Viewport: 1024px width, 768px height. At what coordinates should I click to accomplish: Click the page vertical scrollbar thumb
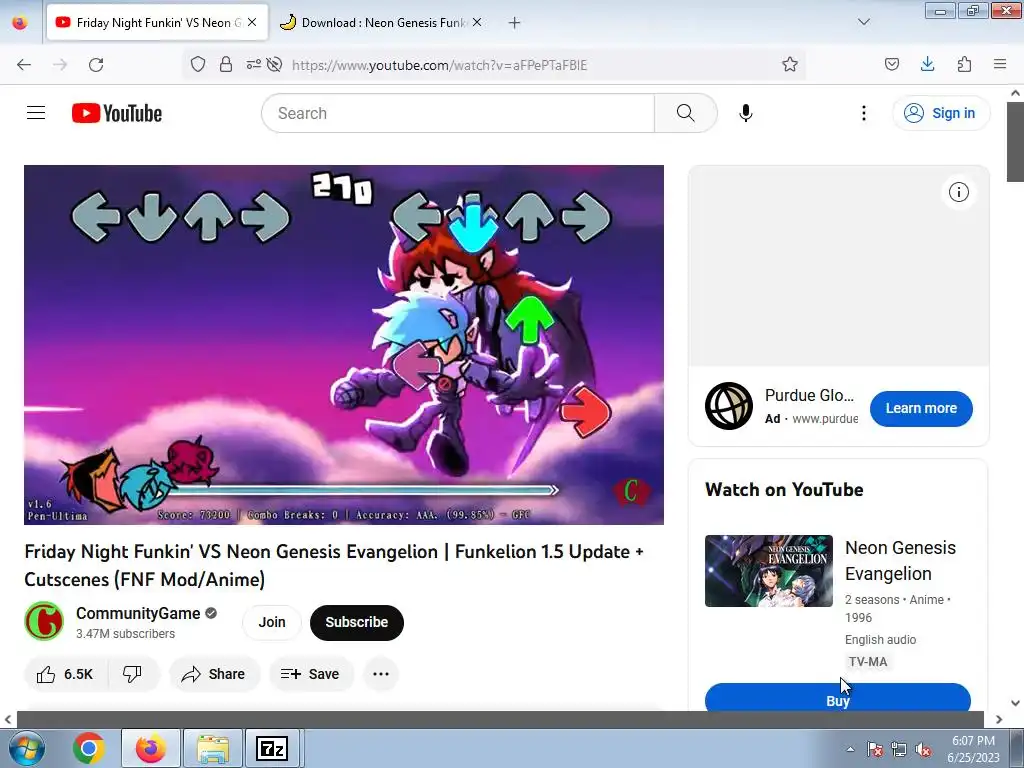point(1015,140)
